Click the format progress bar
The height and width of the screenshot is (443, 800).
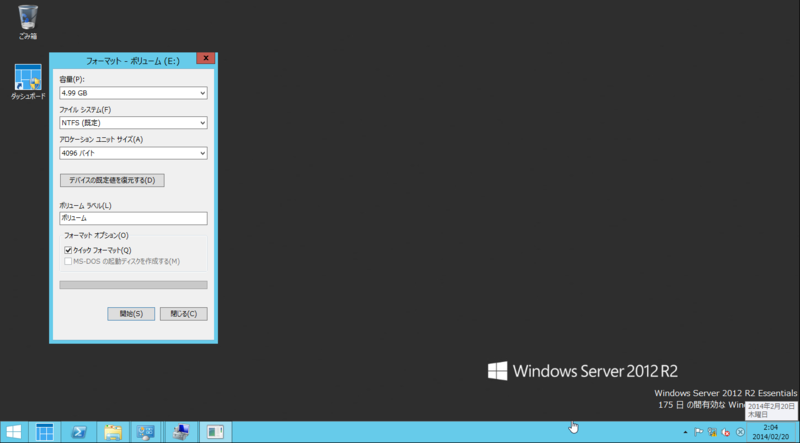133,285
